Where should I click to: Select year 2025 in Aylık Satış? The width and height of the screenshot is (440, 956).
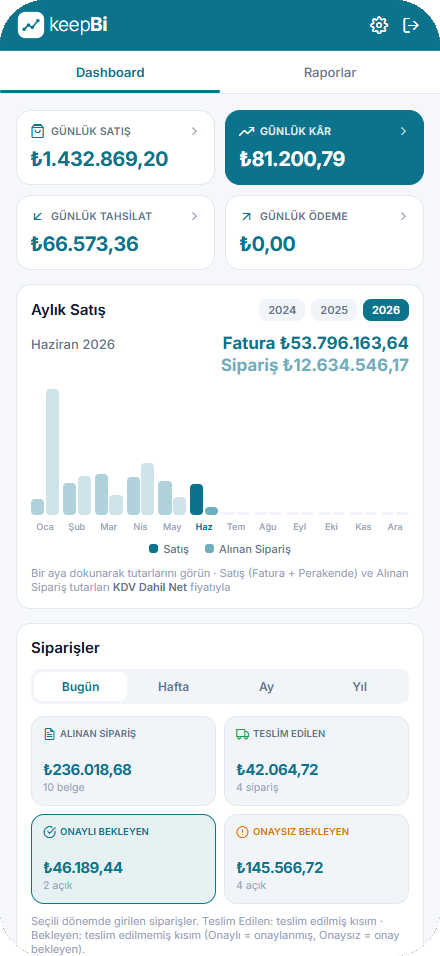(334, 310)
